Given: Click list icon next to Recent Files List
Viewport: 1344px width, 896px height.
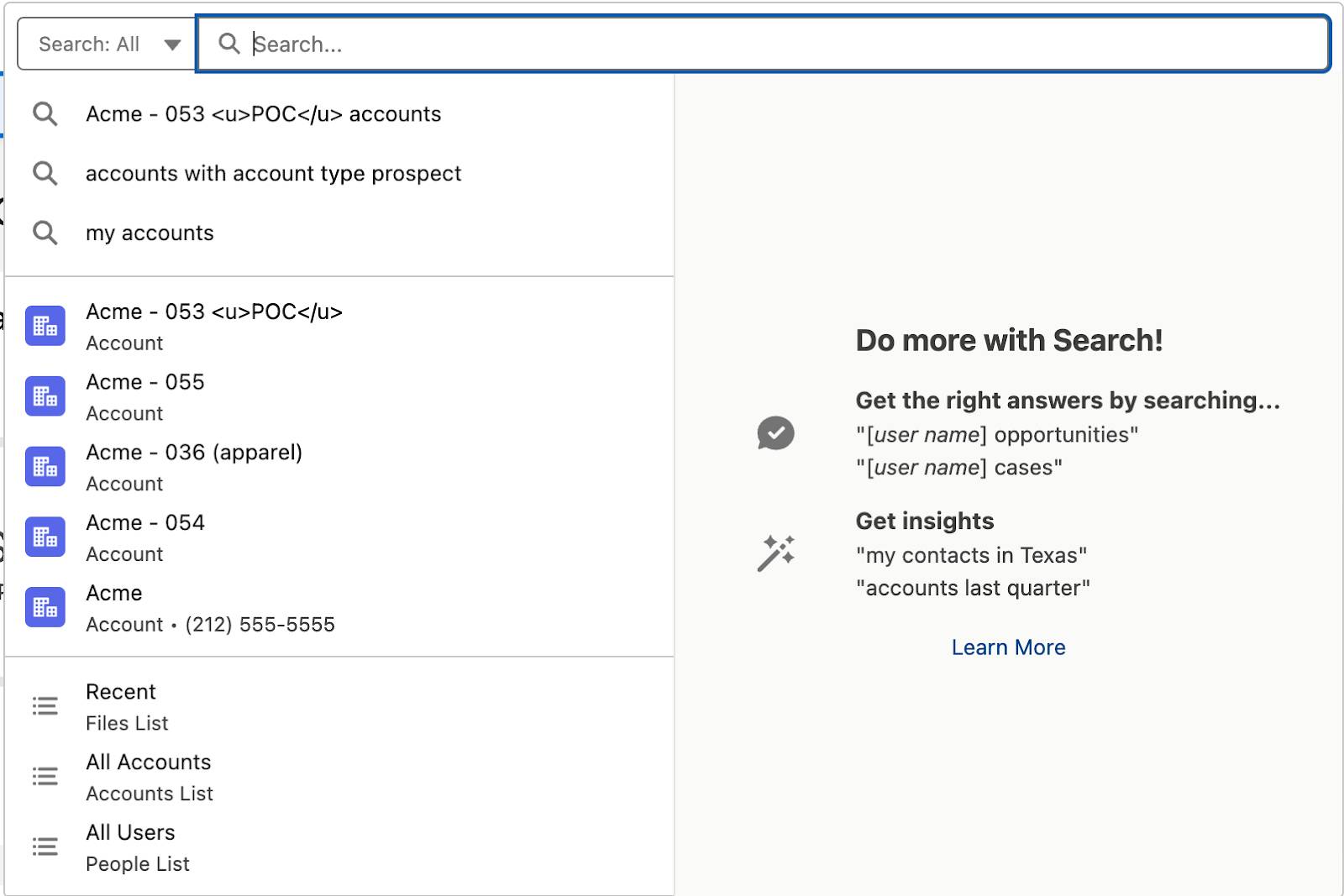Looking at the screenshot, I should click(x=45, y=706).
